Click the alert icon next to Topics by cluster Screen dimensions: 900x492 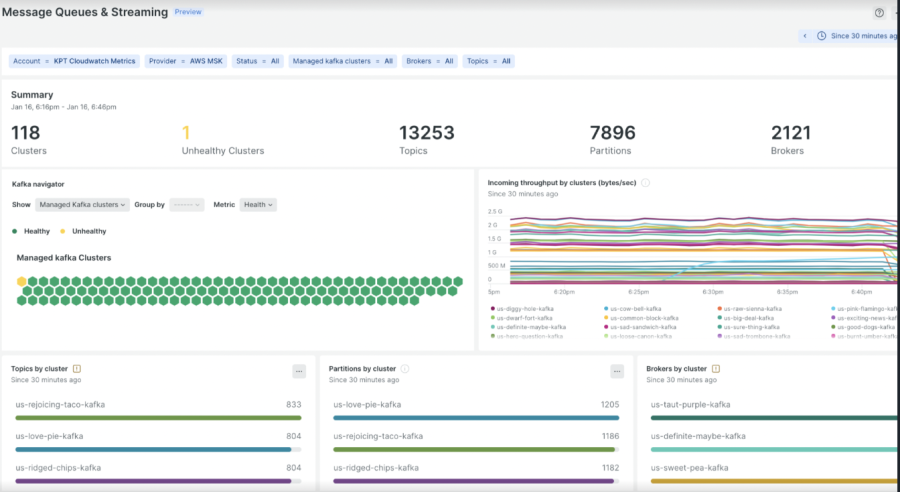coord(77,369)
